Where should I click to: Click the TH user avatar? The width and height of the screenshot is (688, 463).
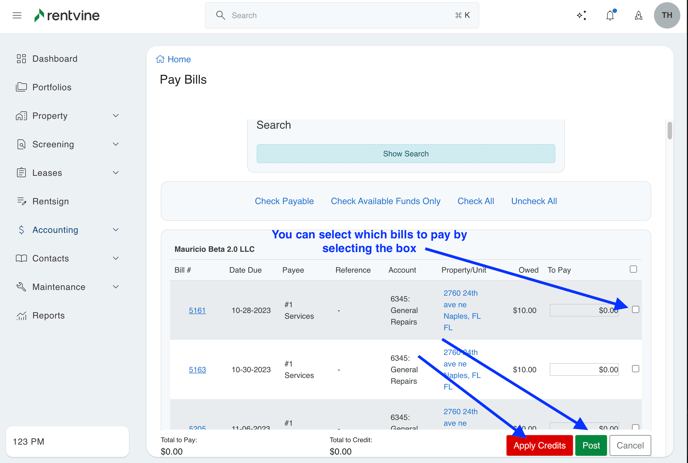(667, 16)
